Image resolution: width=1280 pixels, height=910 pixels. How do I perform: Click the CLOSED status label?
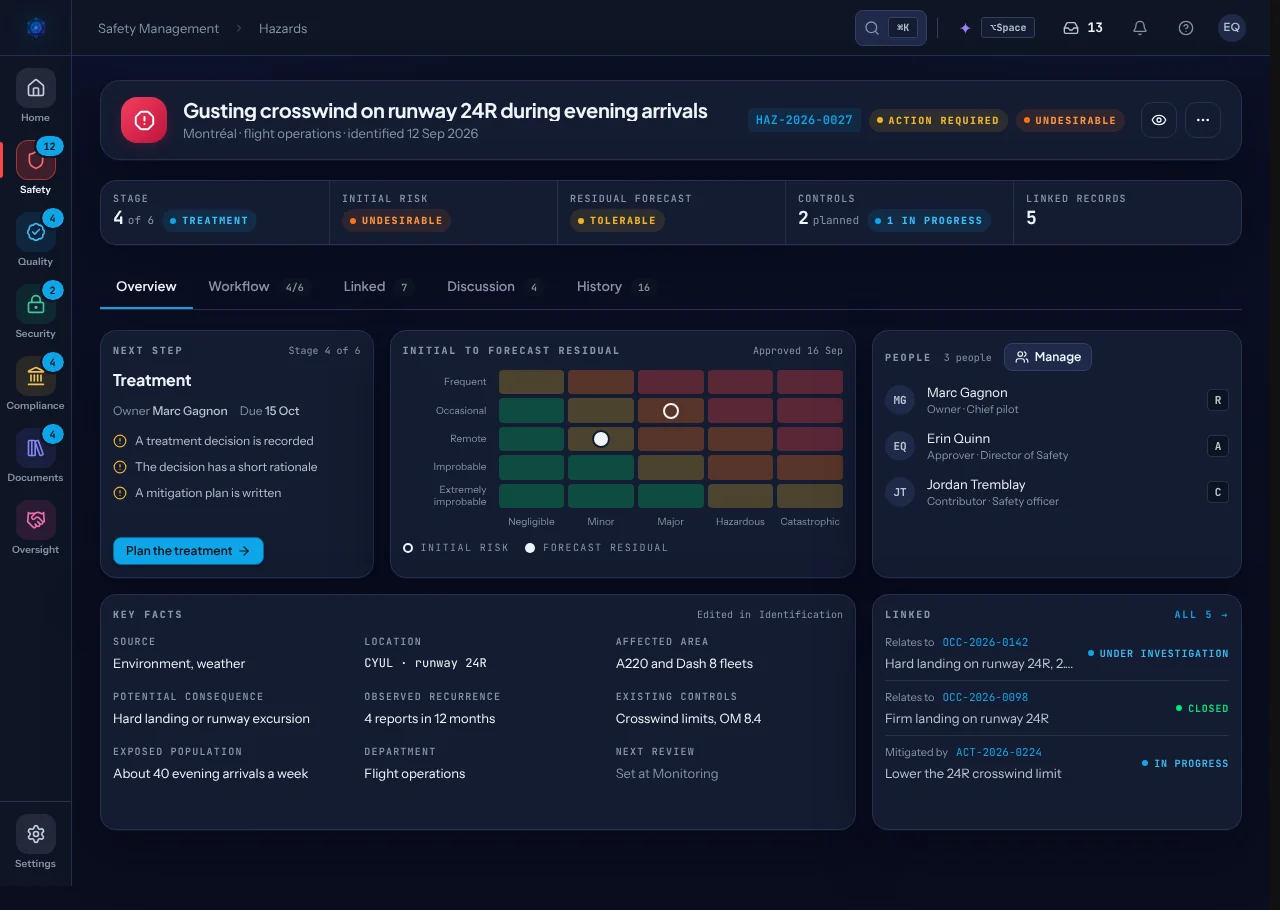[x=1202, y=709]
